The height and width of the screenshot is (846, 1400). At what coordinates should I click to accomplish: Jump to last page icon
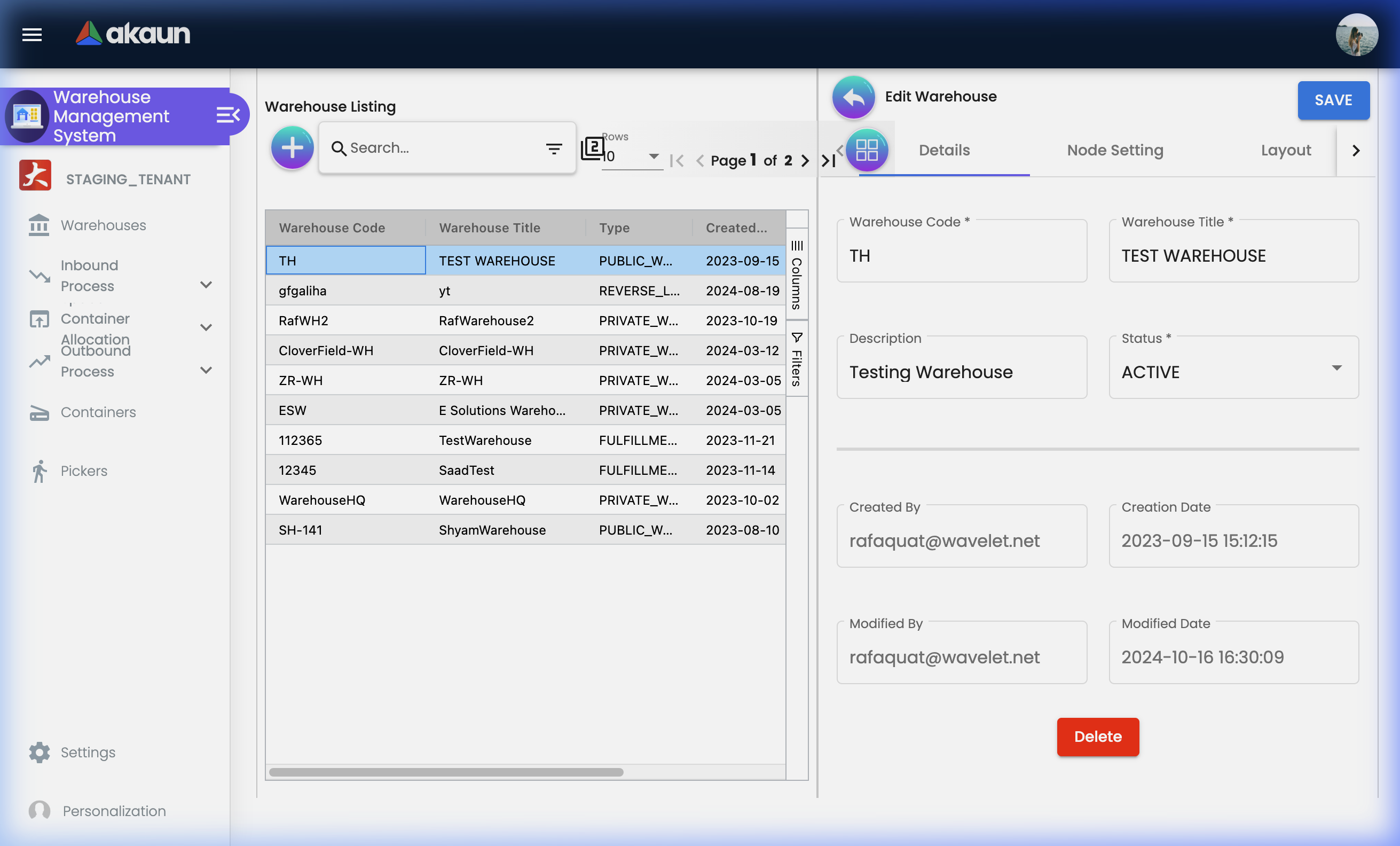[x=828, y=161]
